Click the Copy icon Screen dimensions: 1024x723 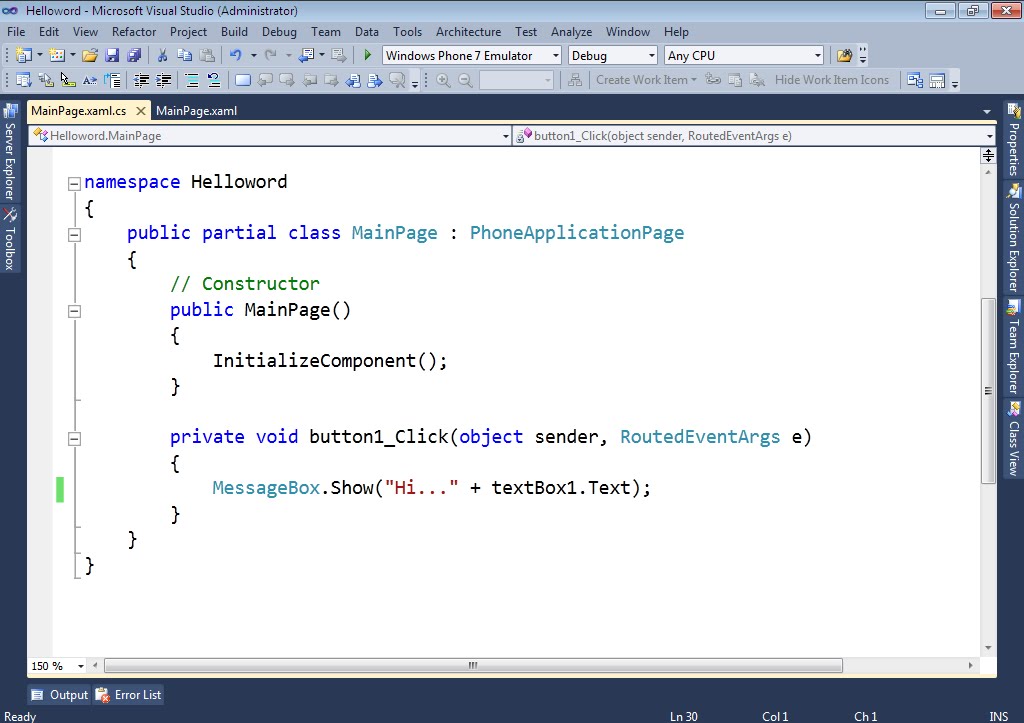pyautogui.click(x=185, y=56)
